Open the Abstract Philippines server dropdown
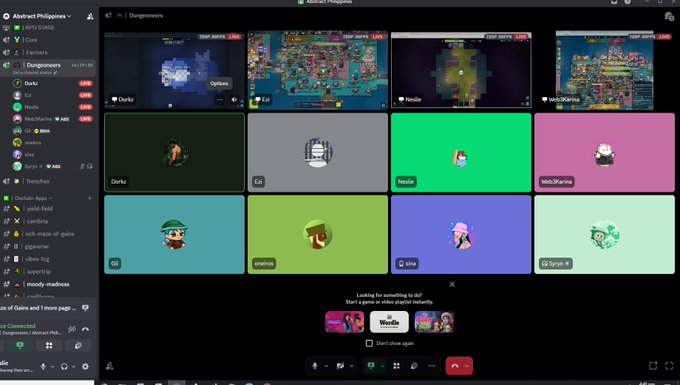The image size is (680, 385). coord(42,16)
